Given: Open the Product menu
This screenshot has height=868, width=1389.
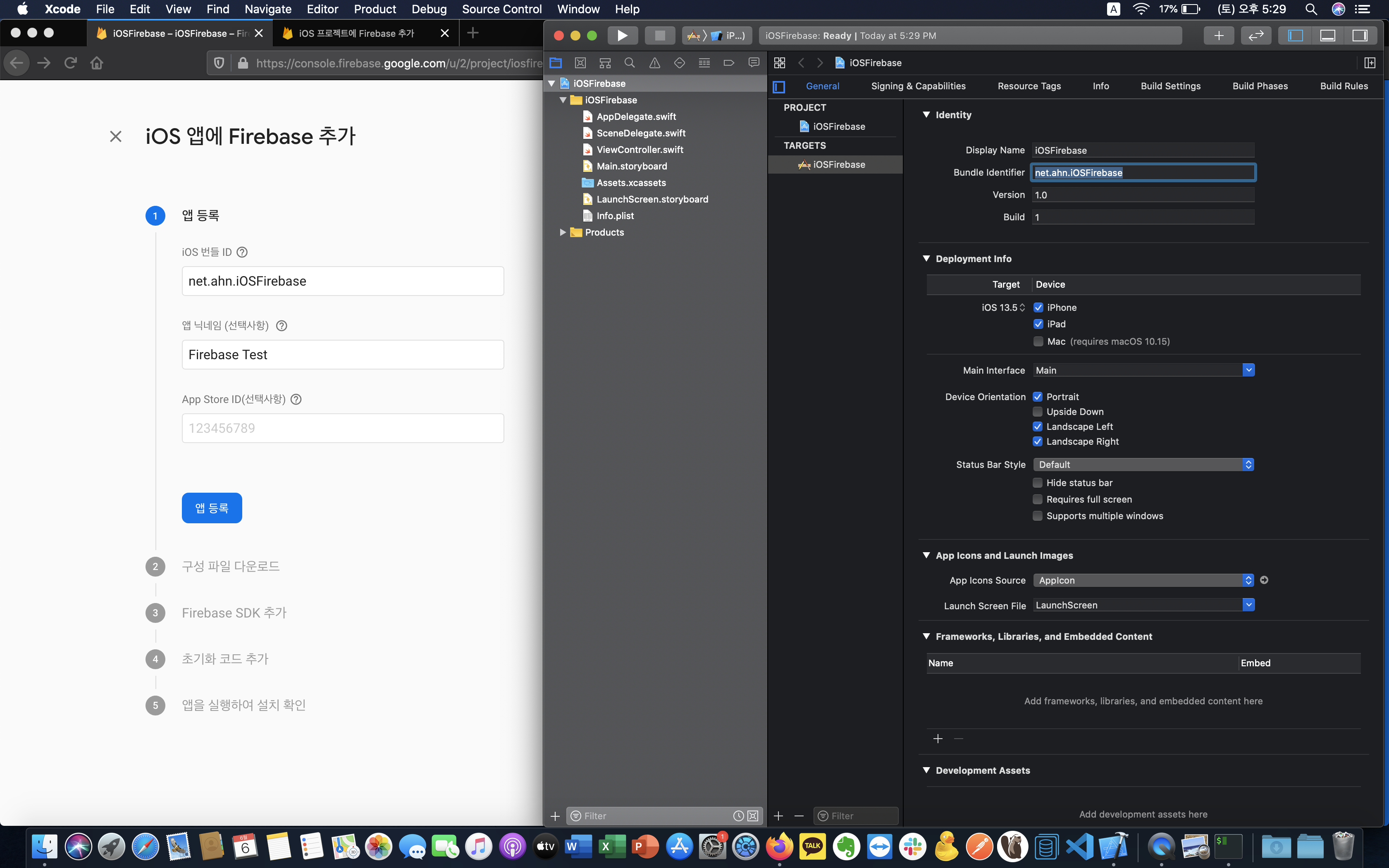Looking at the screenshot, I should click(375, 9).
